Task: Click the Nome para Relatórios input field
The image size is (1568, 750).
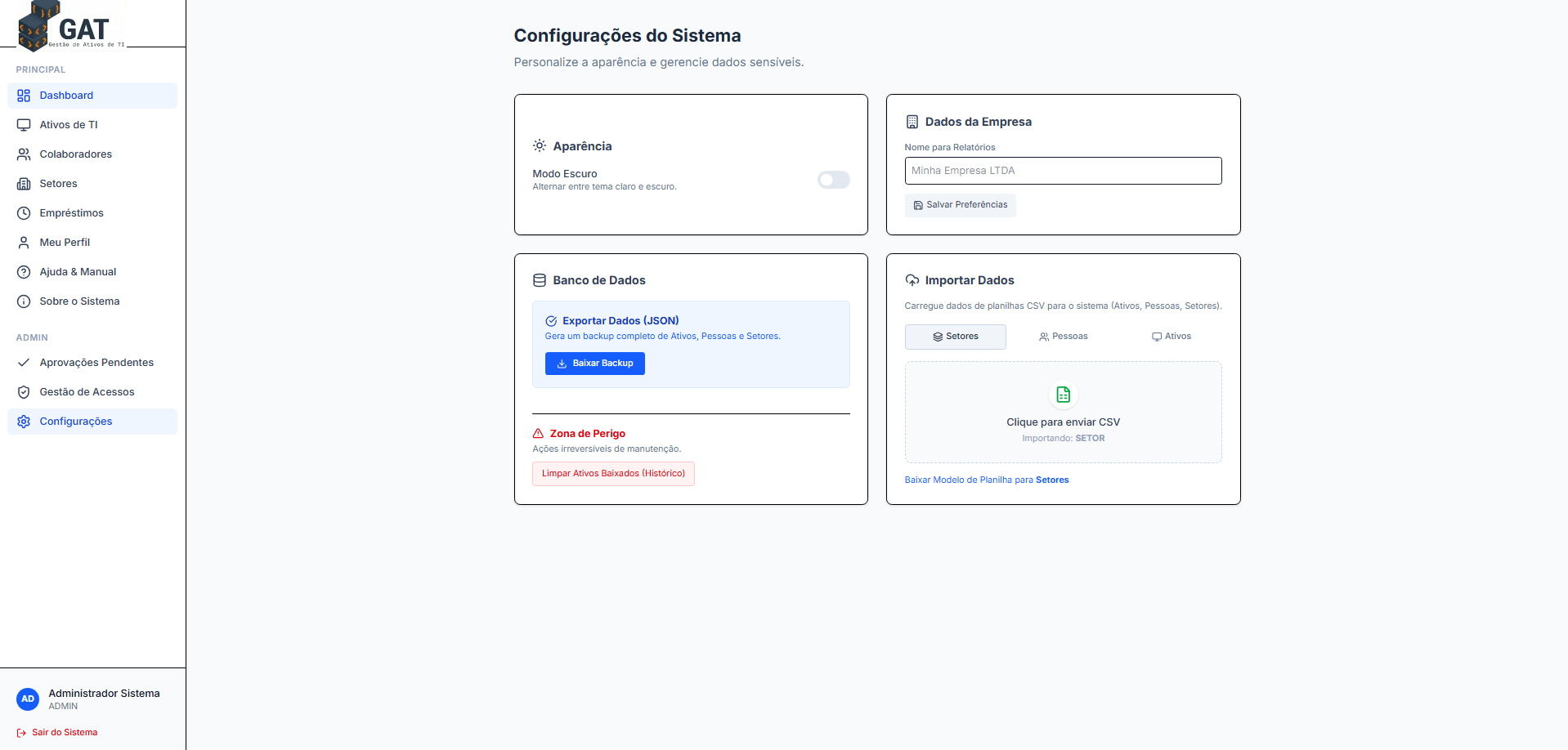Action: [1063, 171]
